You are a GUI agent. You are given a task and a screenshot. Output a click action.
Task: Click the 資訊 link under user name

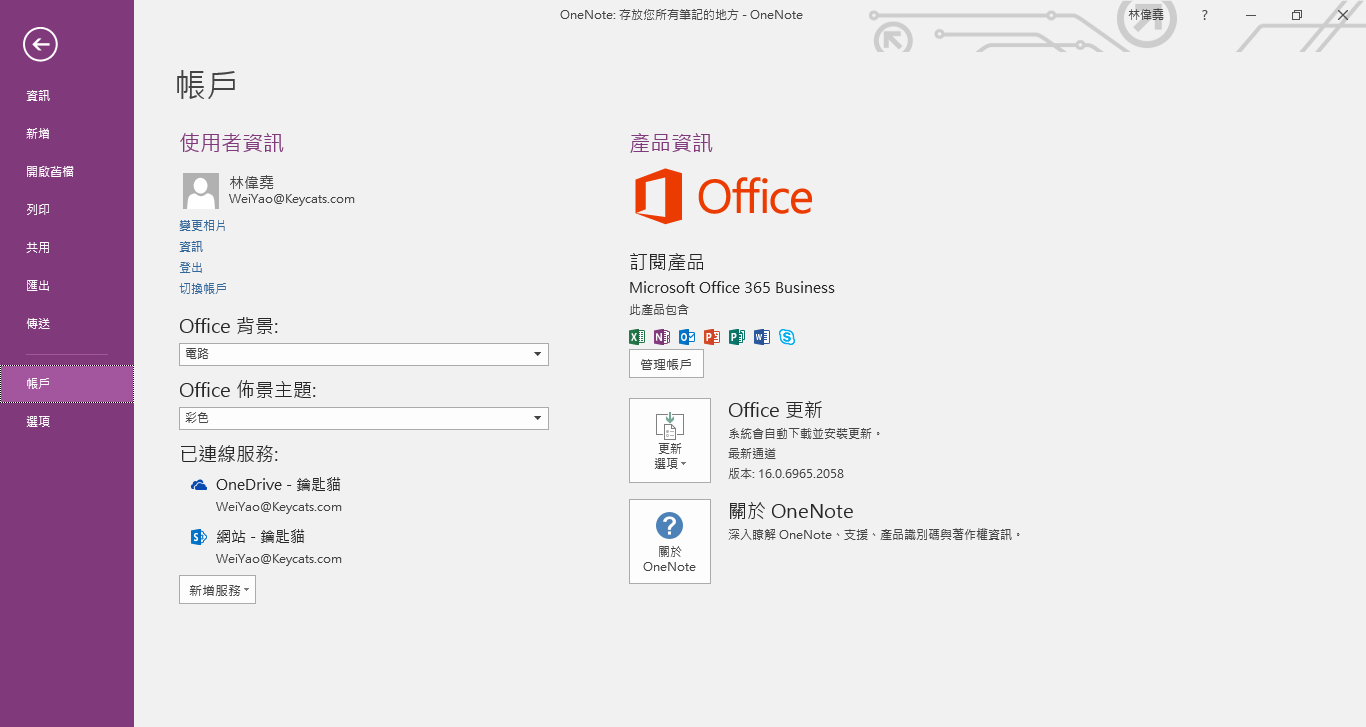point(191,247)
